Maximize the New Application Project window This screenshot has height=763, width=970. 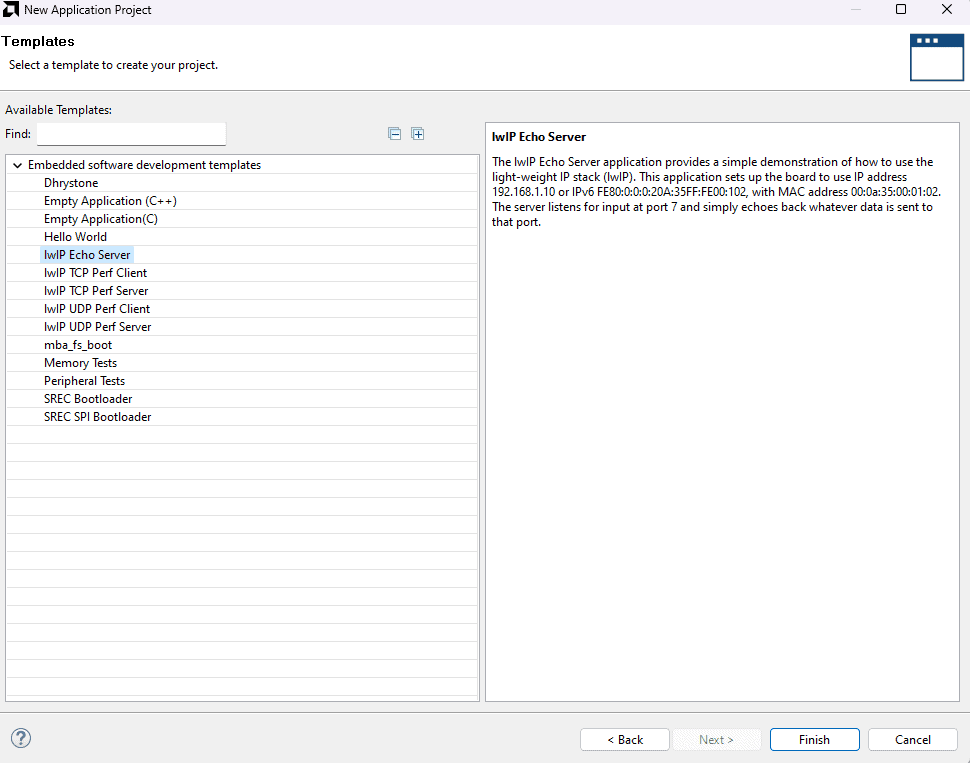click(901, 10)
